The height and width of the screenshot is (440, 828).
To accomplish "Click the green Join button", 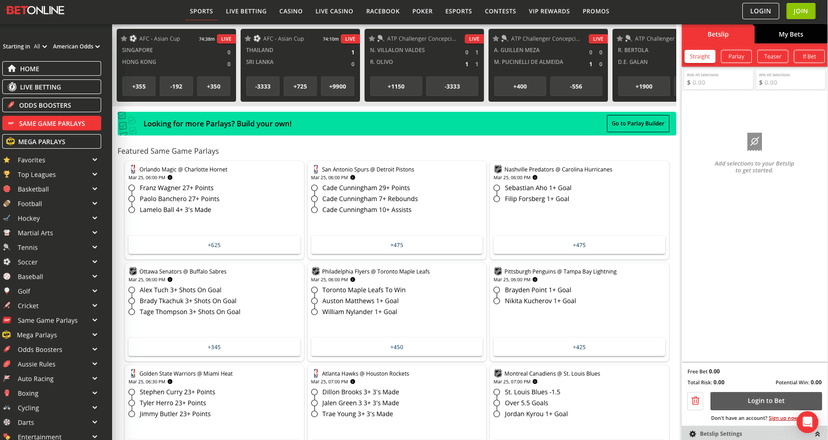I will tap(801, 11).
